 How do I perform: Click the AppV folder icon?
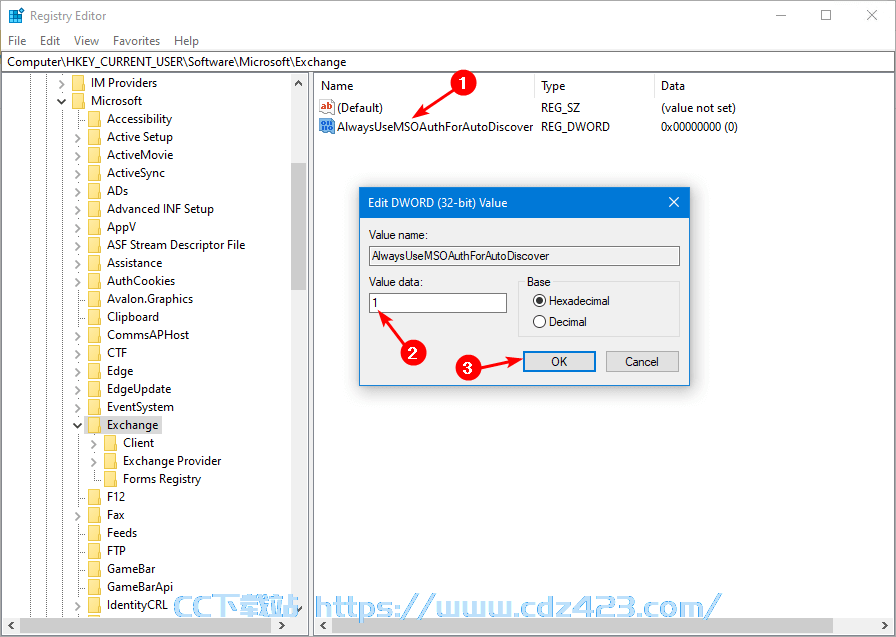(x=94, y=227)
